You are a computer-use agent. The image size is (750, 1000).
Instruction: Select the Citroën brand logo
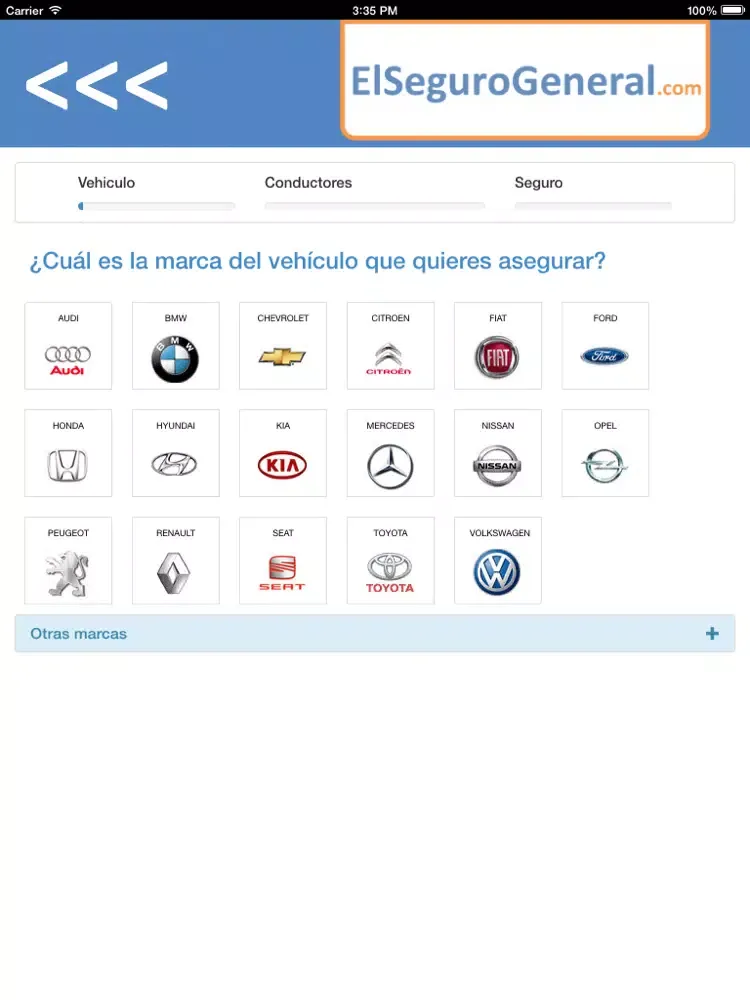388,358
